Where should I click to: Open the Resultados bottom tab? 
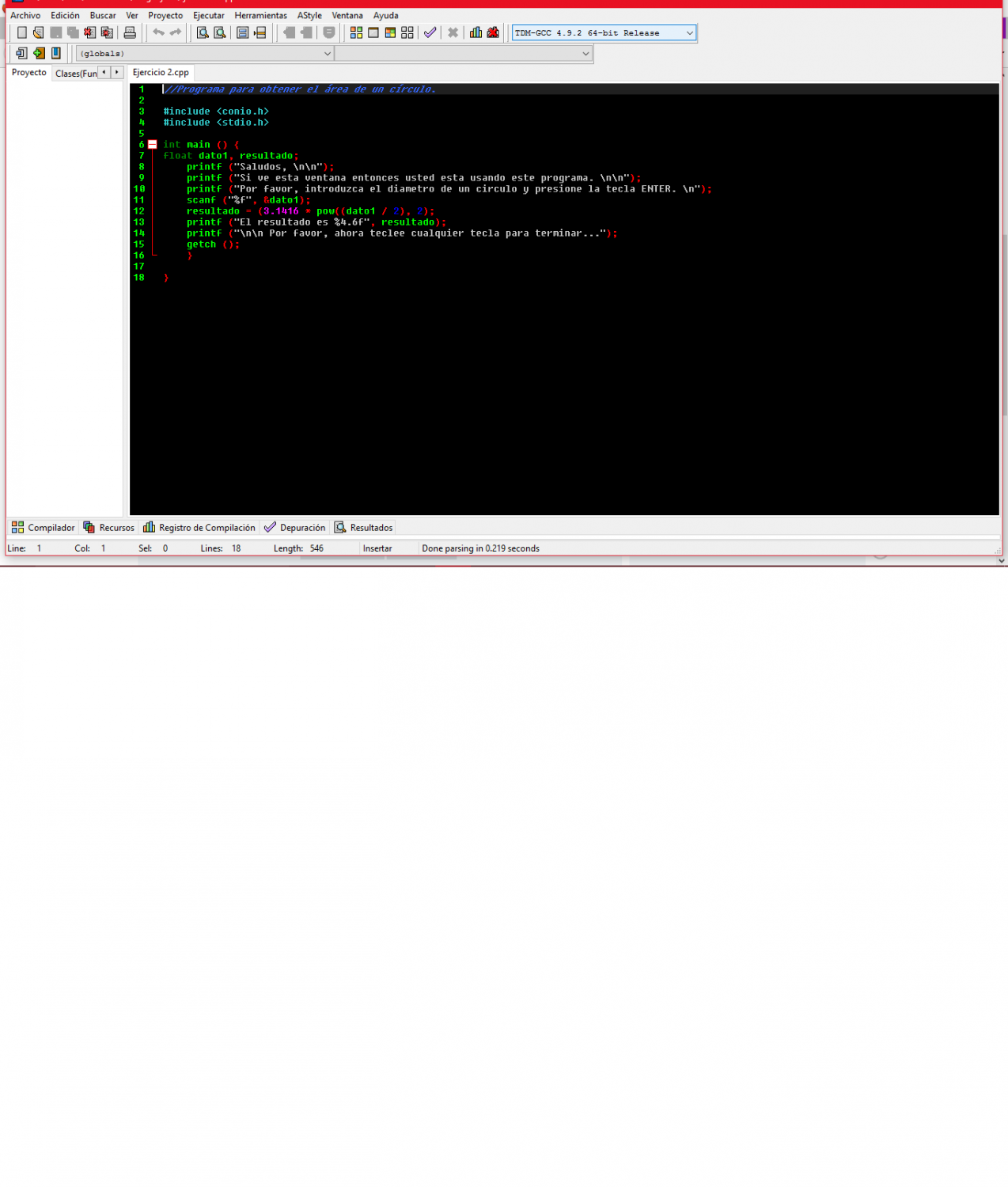point(363,527)
